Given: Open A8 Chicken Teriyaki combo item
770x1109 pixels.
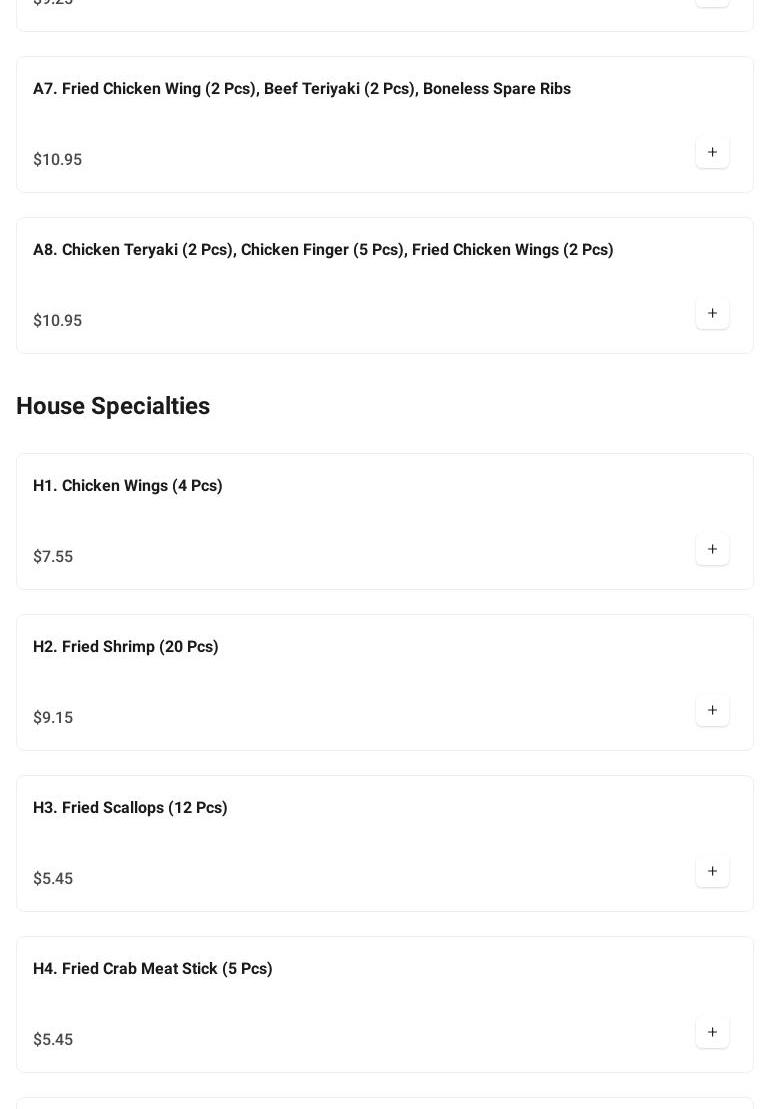Looking at the screenshot, I should (x=322, y=250).
